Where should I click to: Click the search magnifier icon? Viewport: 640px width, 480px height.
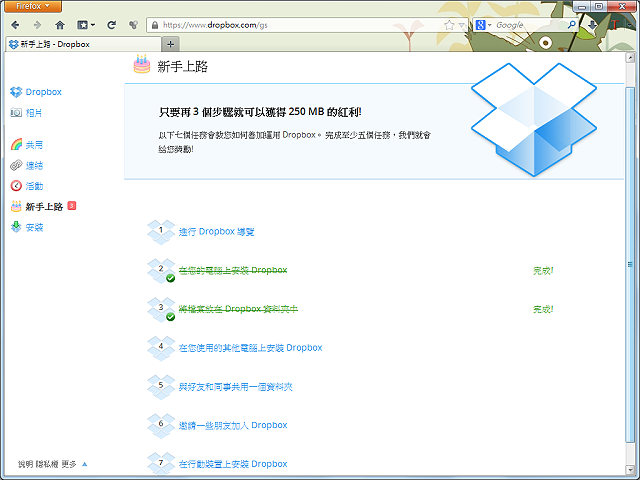(x=571, y=25)
